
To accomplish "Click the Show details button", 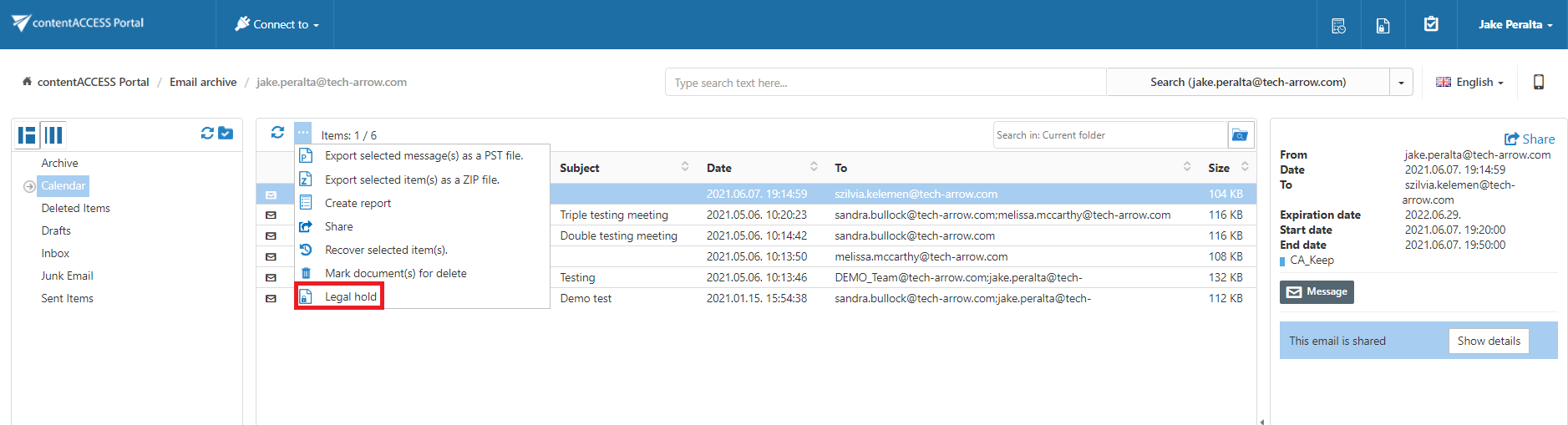I will click(1488, 341).
